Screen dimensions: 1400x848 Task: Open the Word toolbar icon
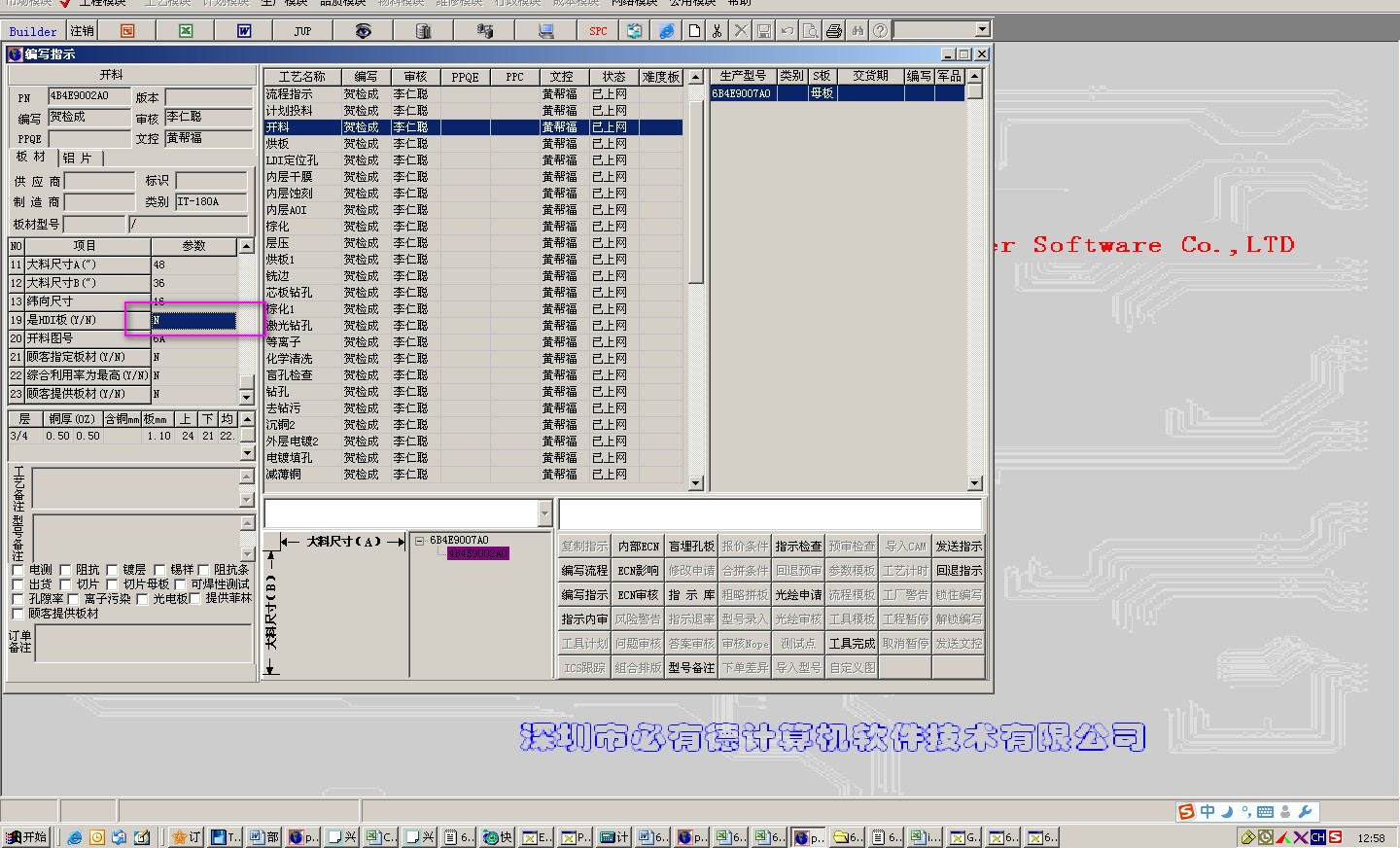(x=244, y=31)
